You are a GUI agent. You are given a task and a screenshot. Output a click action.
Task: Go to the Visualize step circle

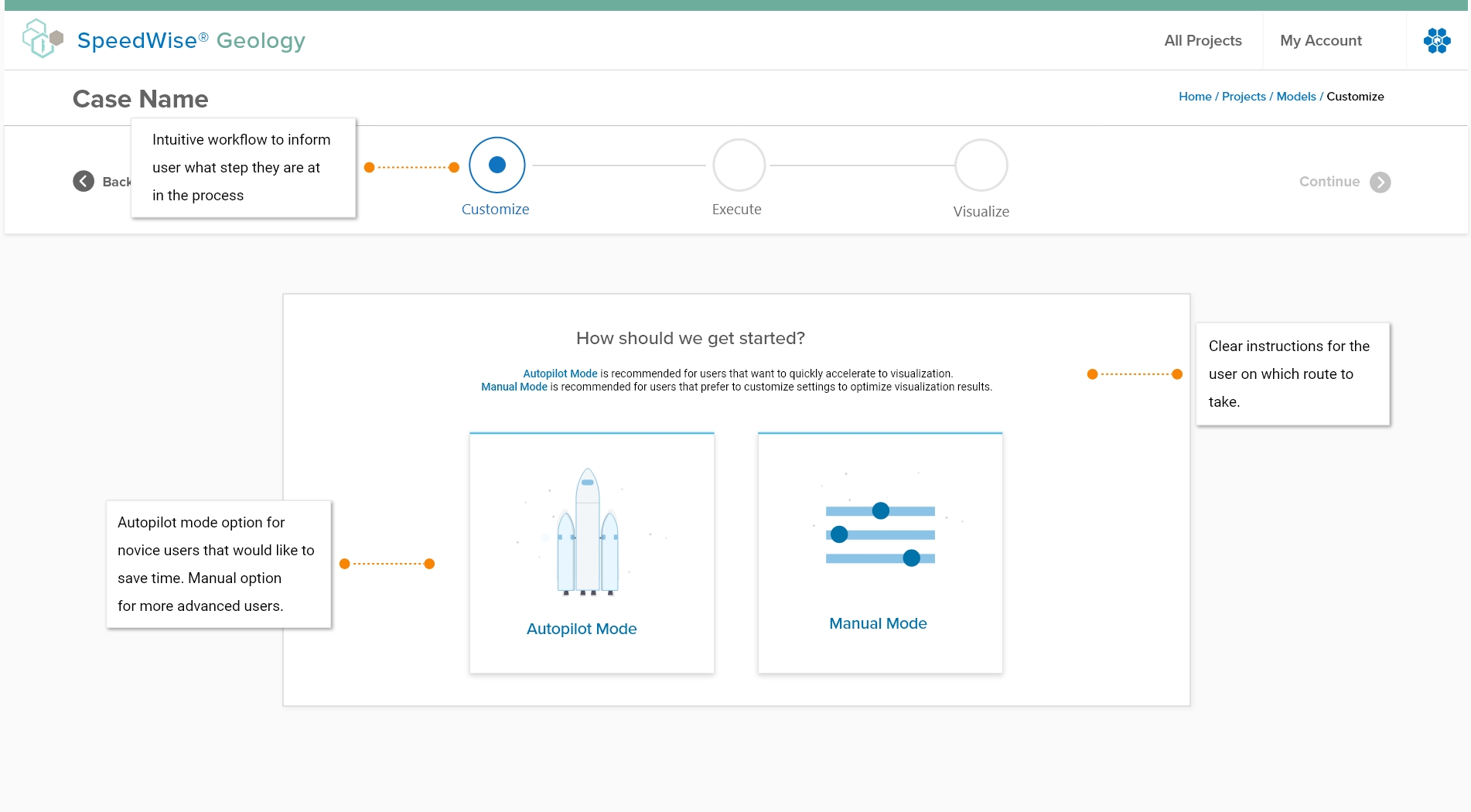[x=981, y=165]
